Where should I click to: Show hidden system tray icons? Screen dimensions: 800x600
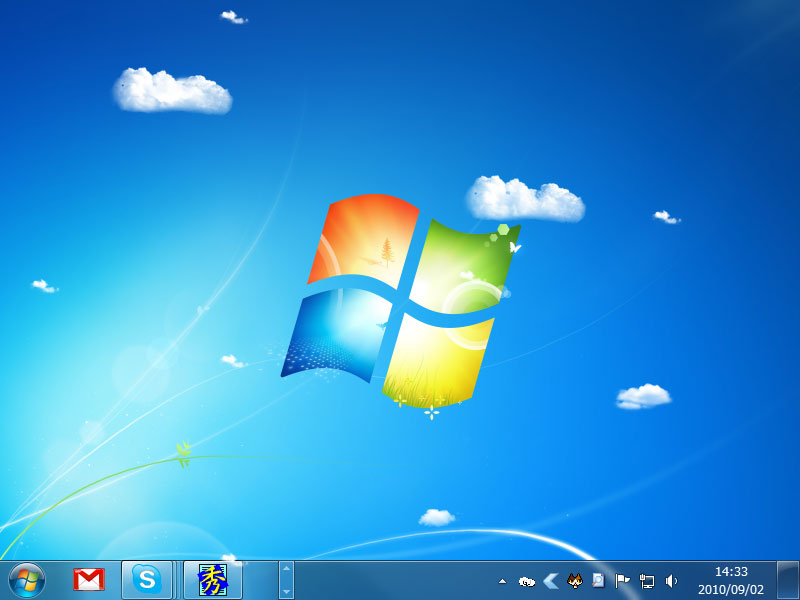tap(502, 581)
